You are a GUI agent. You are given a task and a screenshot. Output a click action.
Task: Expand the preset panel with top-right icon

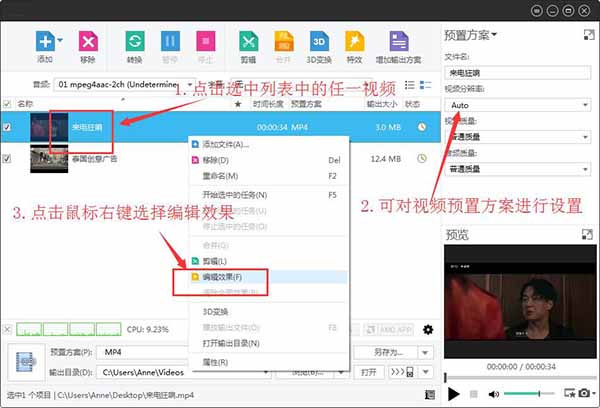589,35
